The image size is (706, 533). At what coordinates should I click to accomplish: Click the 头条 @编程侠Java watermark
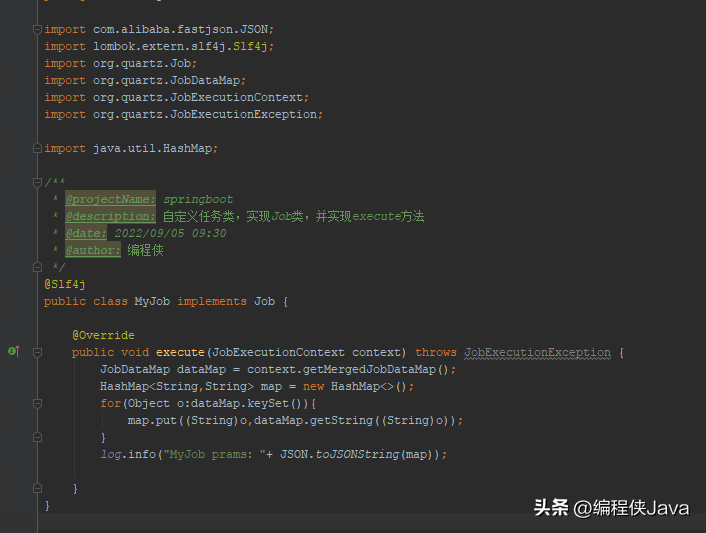pos(611,508)
